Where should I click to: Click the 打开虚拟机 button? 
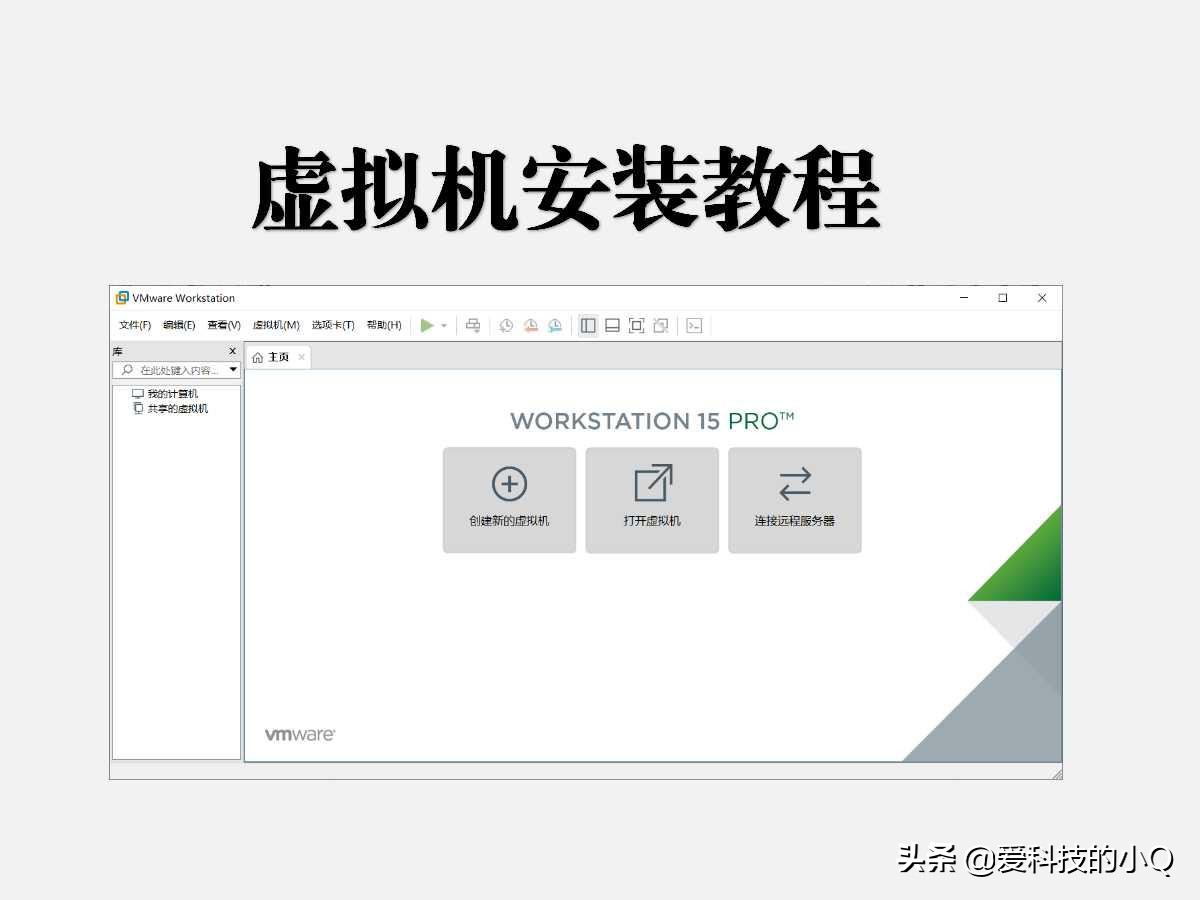point(652,500)
